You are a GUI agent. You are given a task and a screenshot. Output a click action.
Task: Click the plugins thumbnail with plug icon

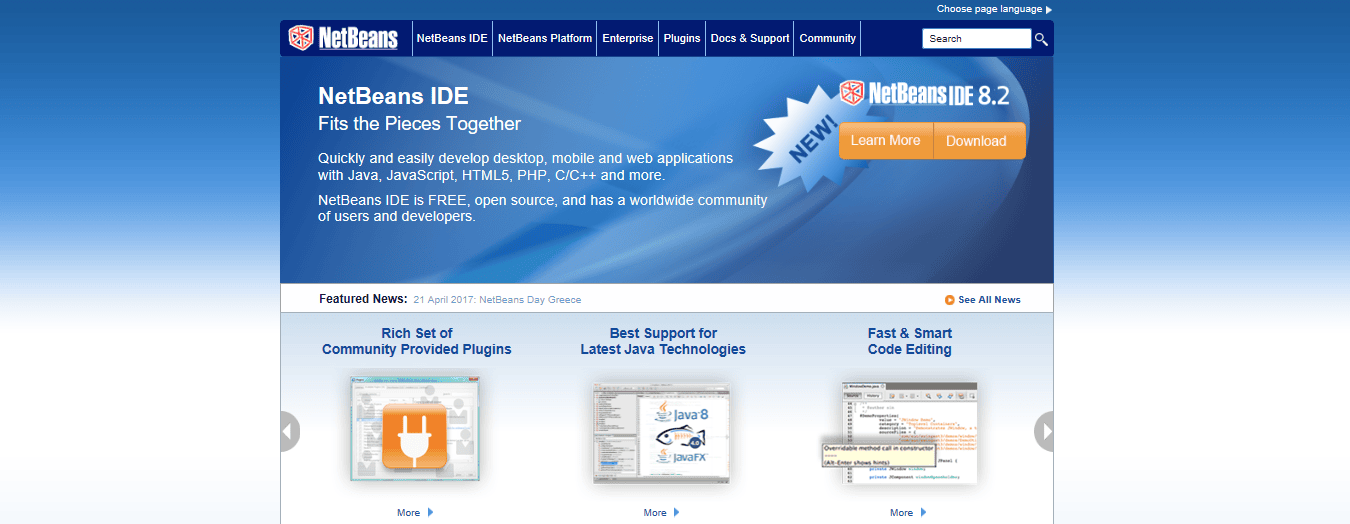[x=417, y=429]
